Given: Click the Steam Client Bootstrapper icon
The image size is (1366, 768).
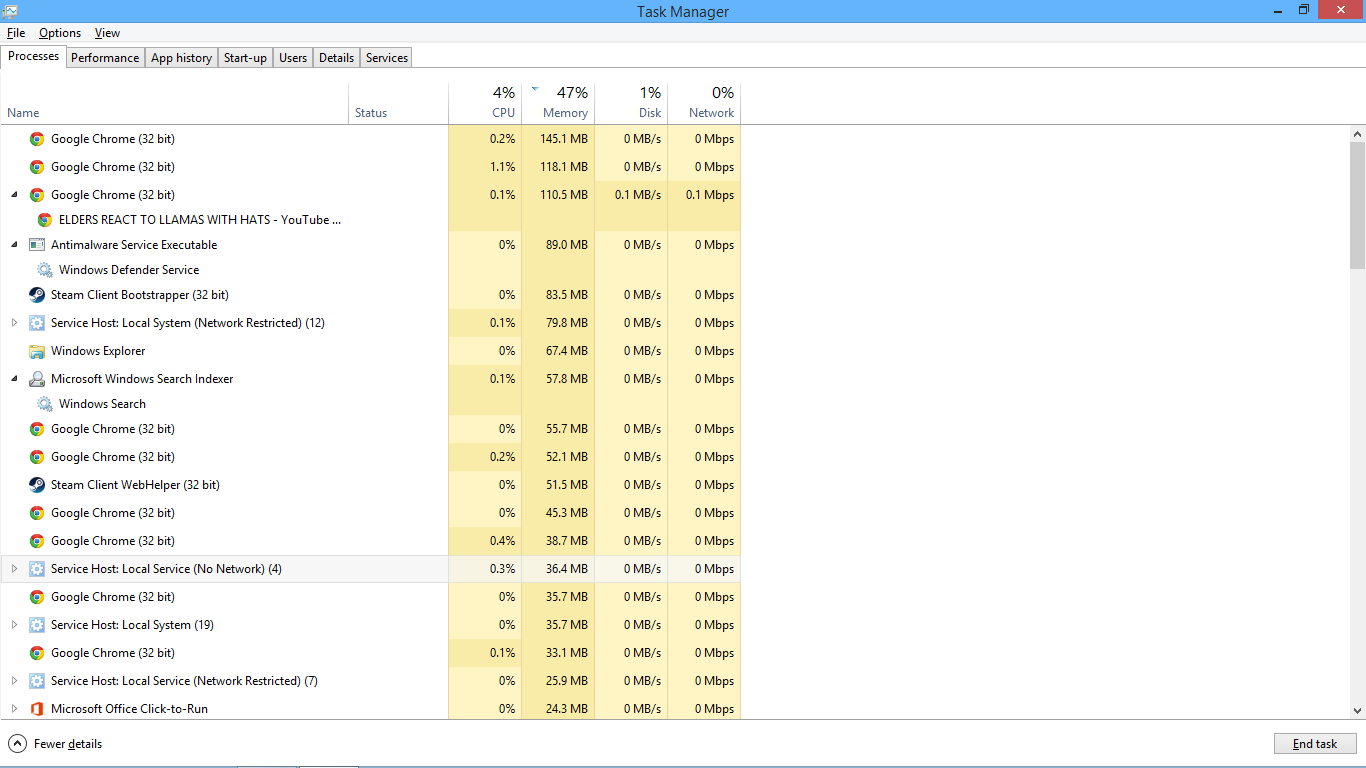Looking at the screenshot, I should pos(37,295).
